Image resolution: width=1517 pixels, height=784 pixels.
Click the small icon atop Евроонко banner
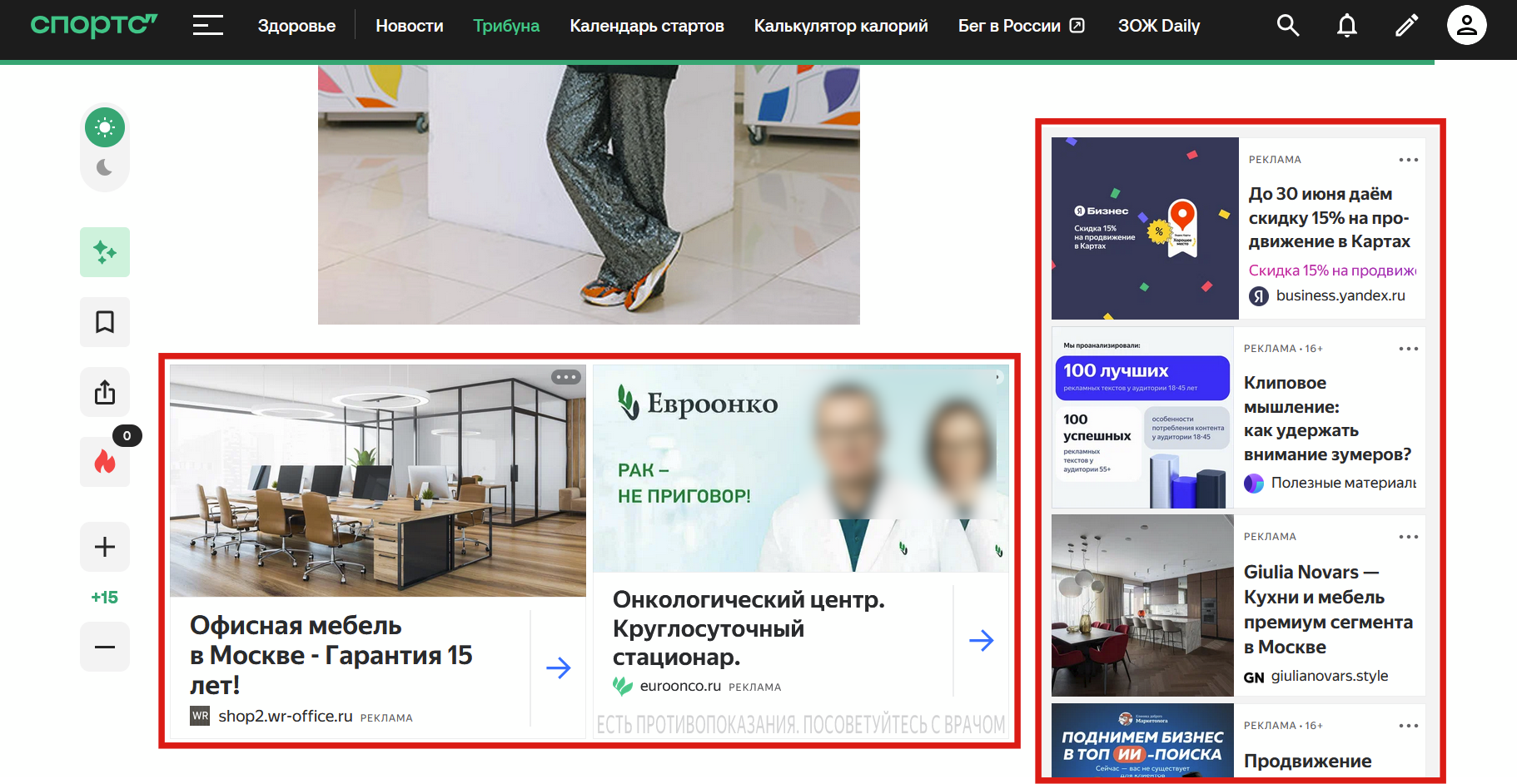[x=997, y=377]
